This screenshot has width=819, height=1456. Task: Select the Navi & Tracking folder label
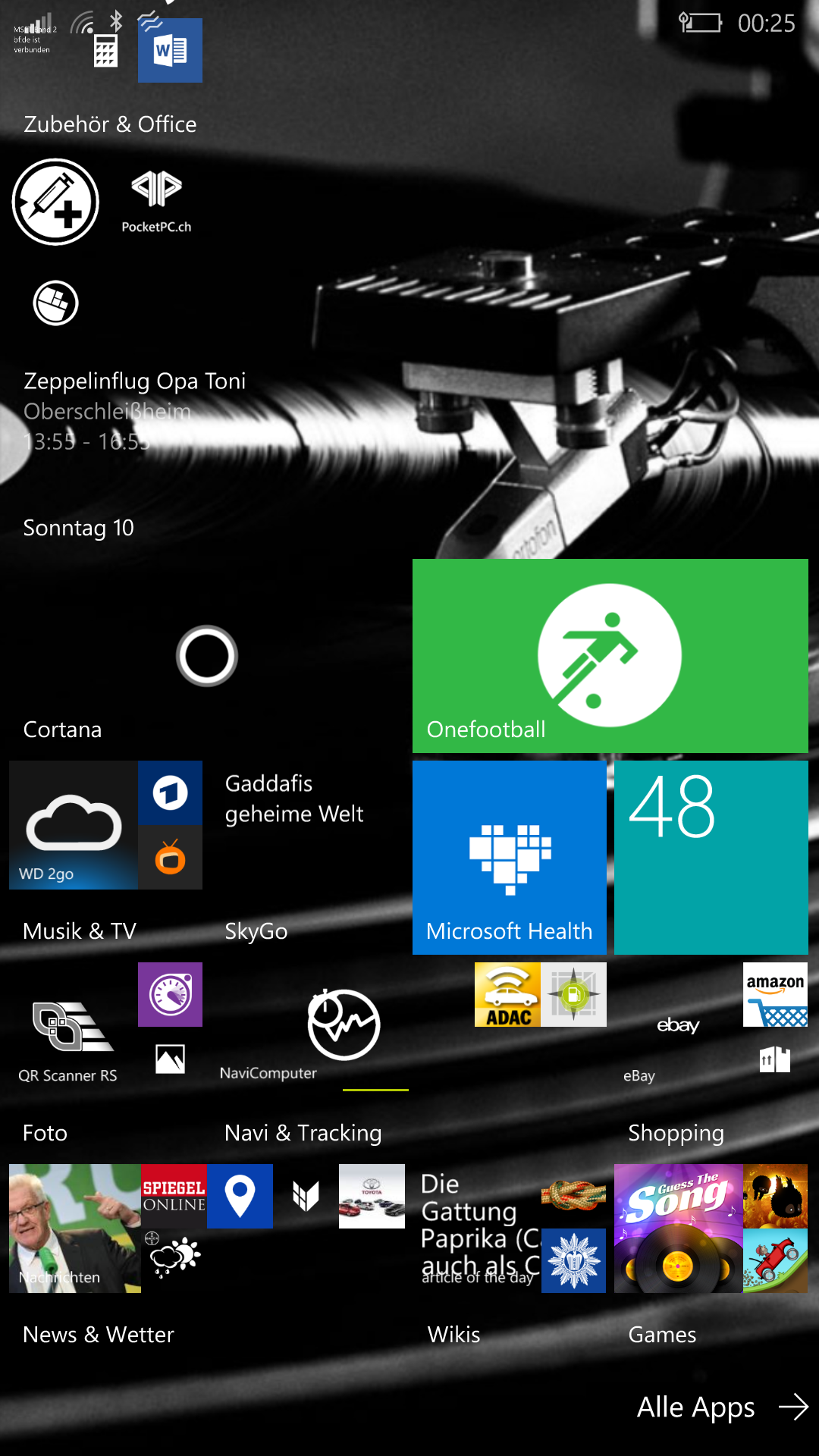(303, 1133)
